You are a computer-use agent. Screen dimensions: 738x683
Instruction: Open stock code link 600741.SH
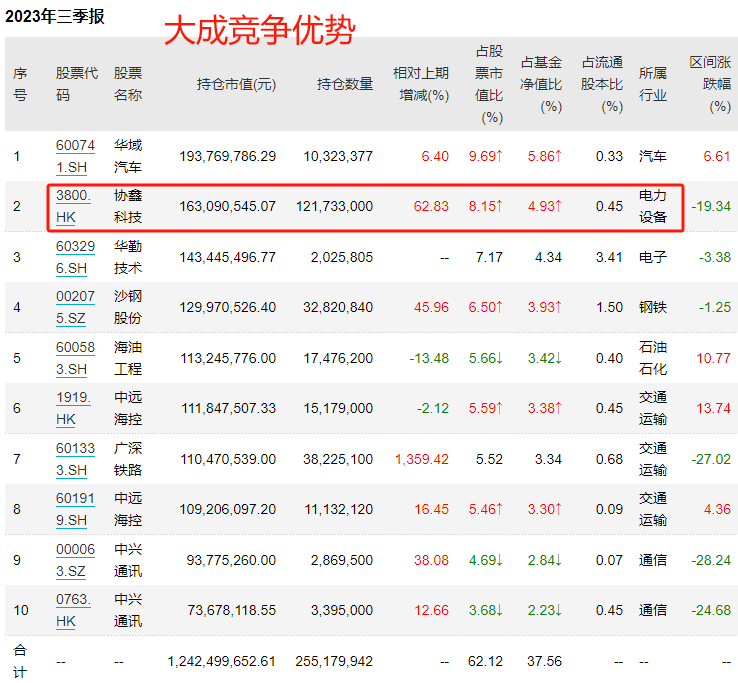click(x=75, y=156)
